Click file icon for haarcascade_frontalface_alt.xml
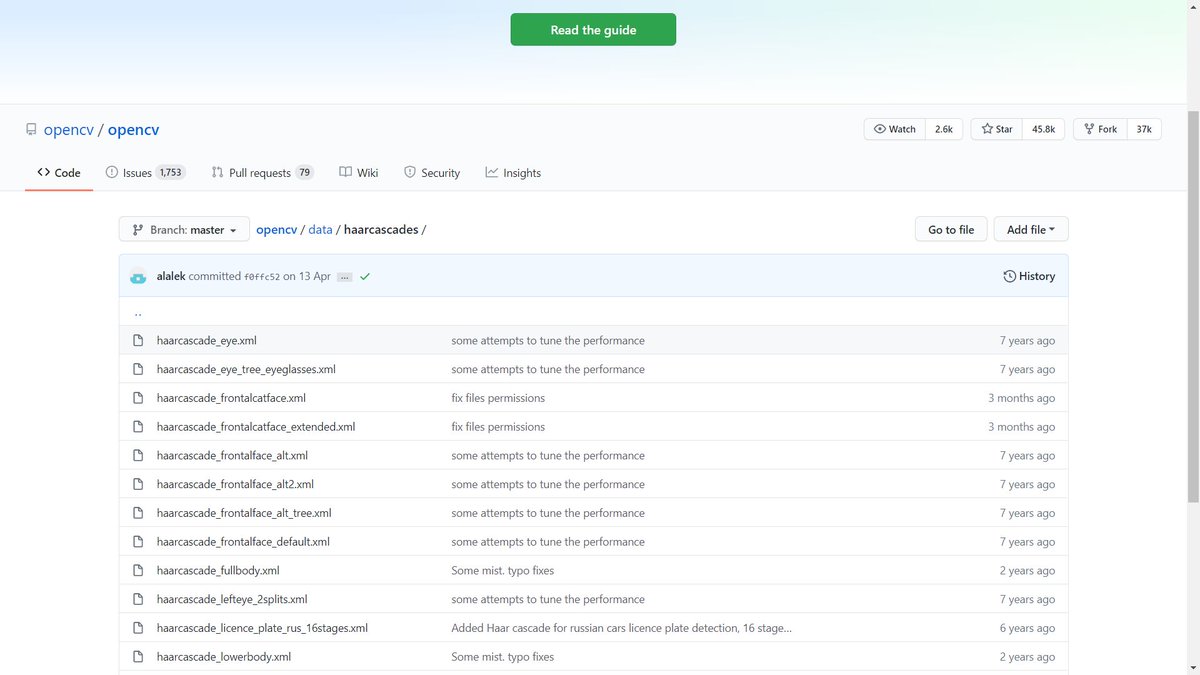This screenshot has width=1200, height=675. pos(138,456)
